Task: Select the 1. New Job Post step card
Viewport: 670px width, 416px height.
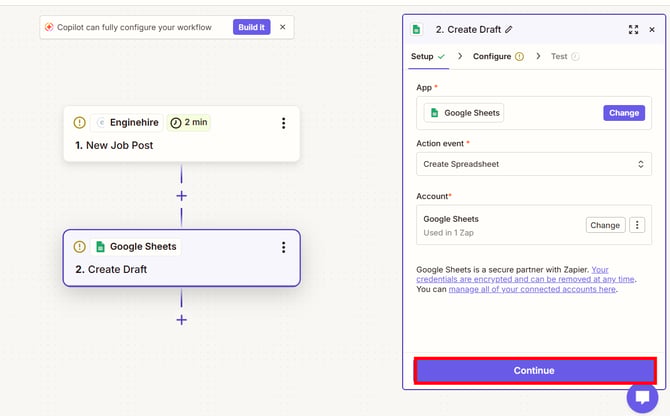Action: tap(182, 134)
